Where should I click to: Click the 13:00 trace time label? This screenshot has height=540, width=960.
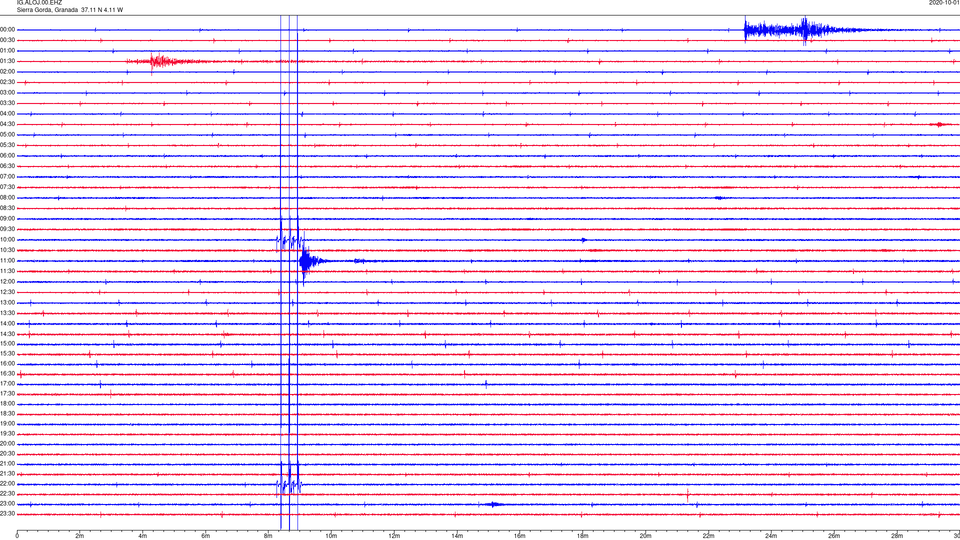[8, 302]
